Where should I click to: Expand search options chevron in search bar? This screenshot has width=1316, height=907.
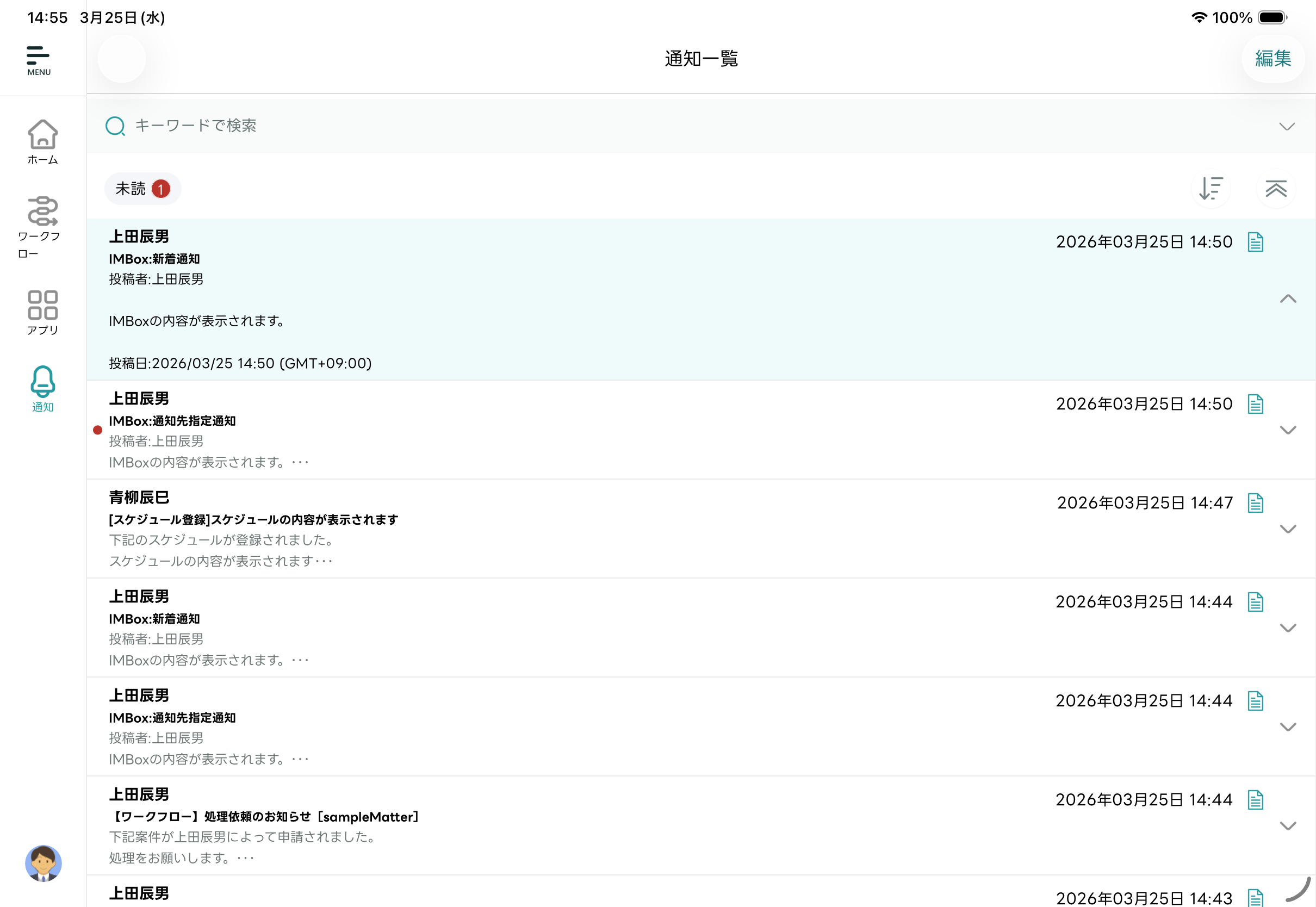pyautogui.click(x=1287, y=126)
